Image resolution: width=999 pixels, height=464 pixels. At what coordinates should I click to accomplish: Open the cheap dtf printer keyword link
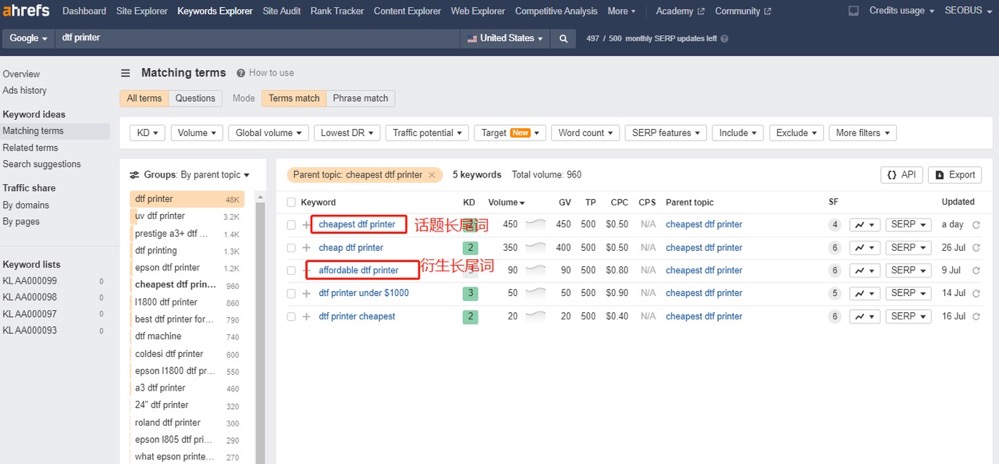pyautogui.click(x=351, y=248)
